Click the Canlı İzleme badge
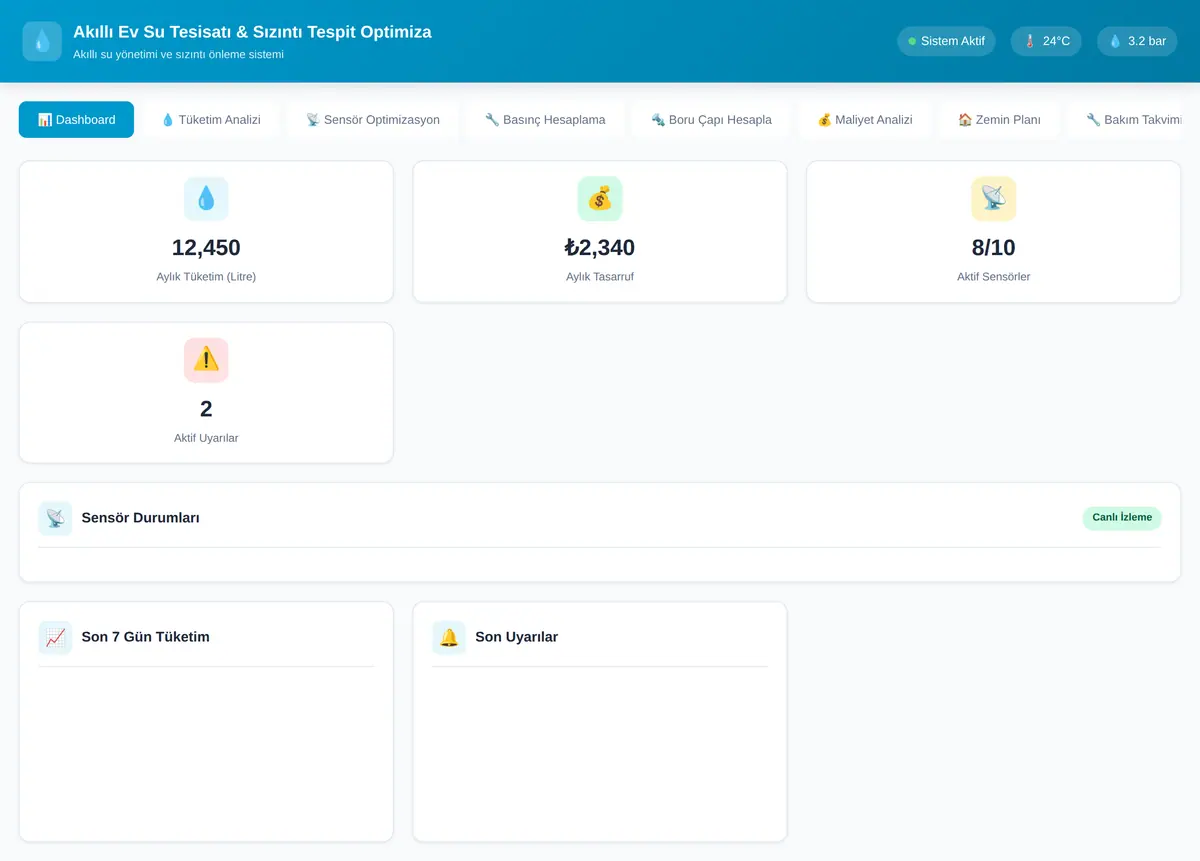The width and height of the screenshot is (1200, 861). 1122,518
